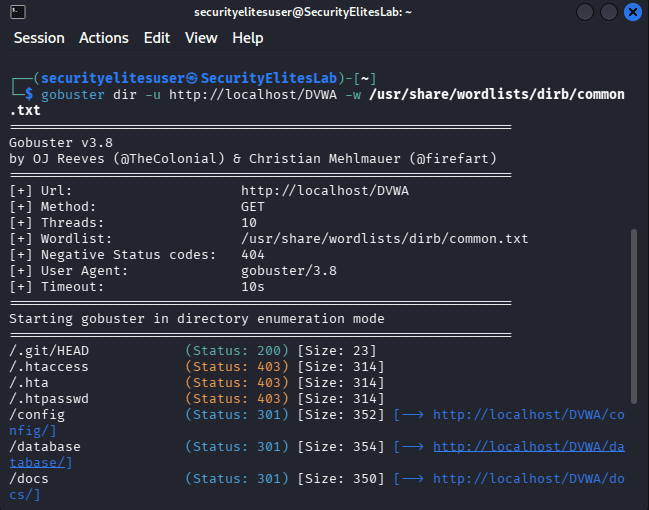Click the Status: 200 text

(x=237, y=351)
